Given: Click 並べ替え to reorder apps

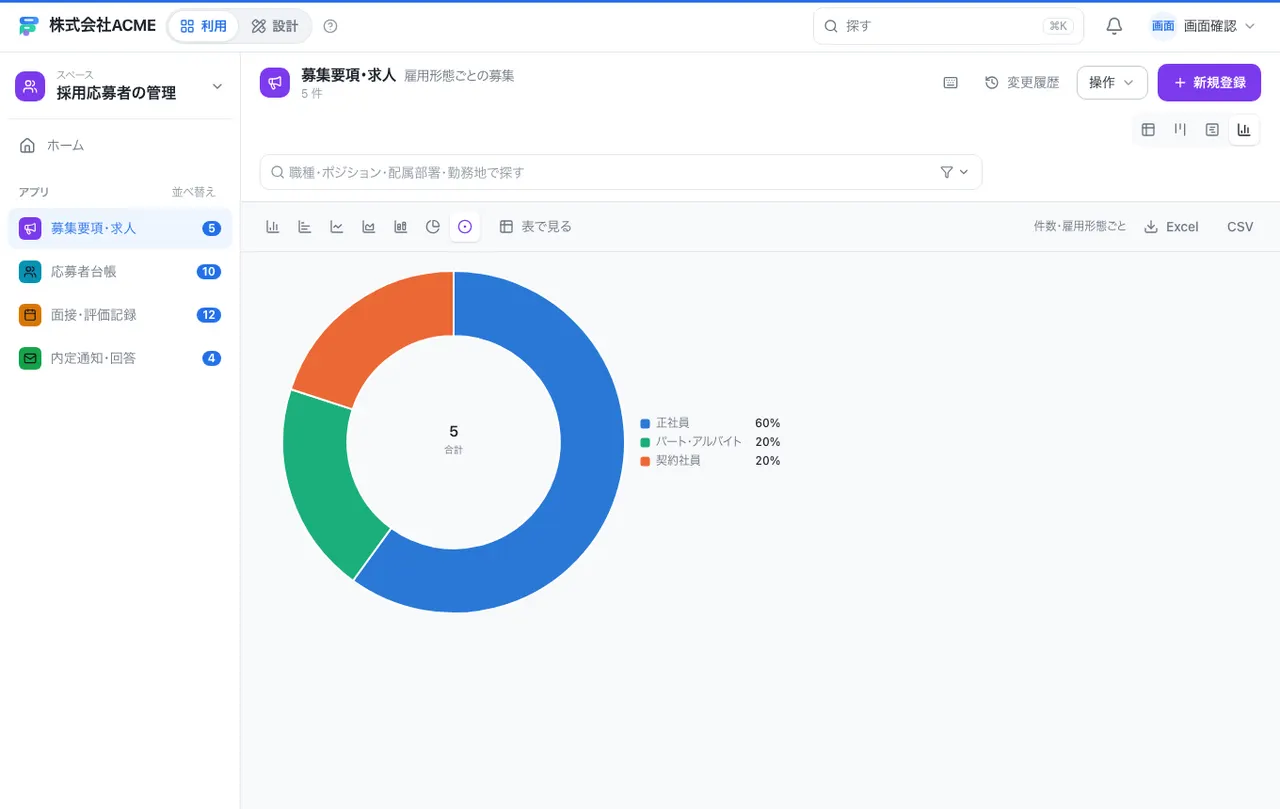Looking at the screenshot, I should 193,192.
